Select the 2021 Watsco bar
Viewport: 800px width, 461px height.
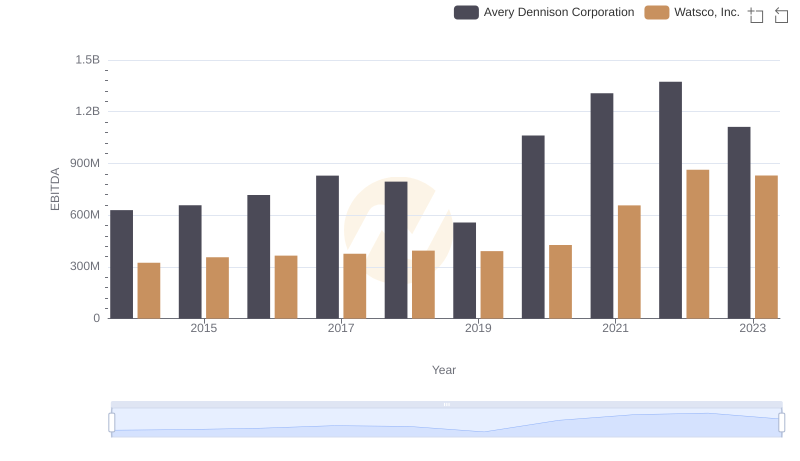pos(629,262)
